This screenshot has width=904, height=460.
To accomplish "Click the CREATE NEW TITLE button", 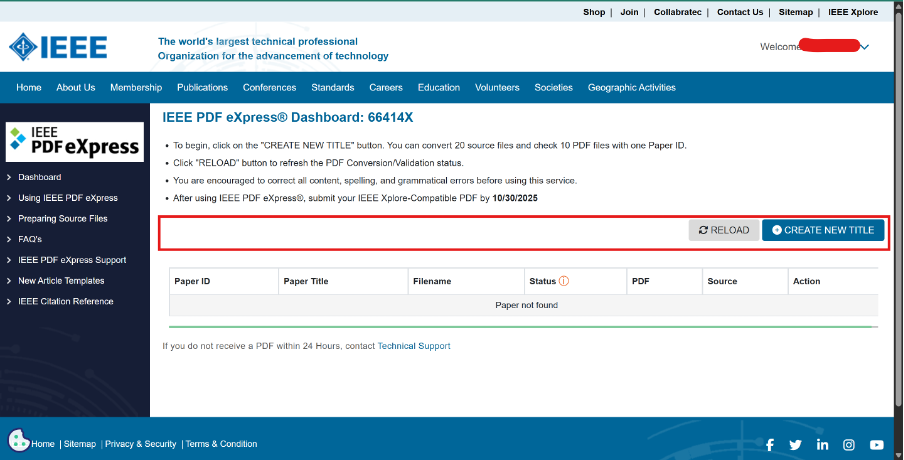I will (x=822, y=230).
